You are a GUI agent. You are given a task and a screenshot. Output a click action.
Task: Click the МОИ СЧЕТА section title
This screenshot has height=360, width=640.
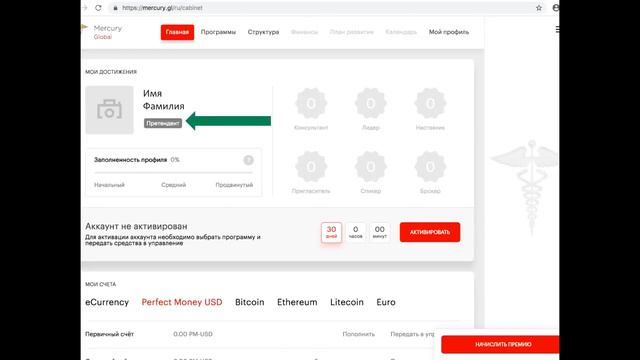(x=100, y=284)
